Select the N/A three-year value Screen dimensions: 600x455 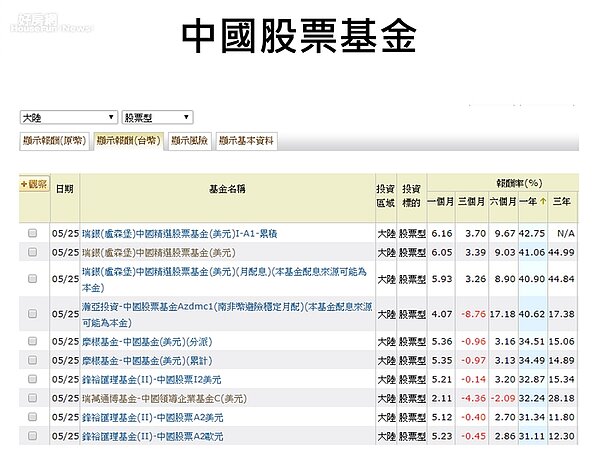click(x=566, y=233)
